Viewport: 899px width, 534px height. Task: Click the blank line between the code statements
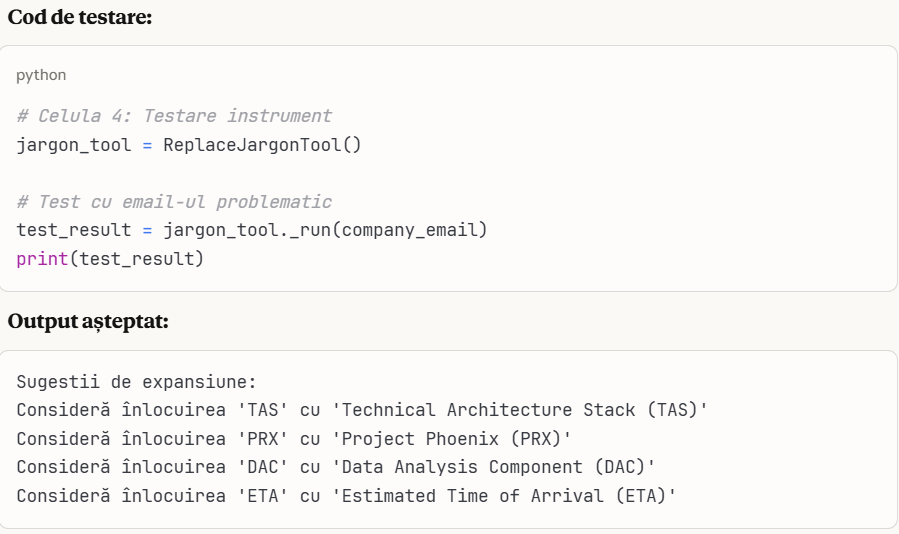(200, 174)
